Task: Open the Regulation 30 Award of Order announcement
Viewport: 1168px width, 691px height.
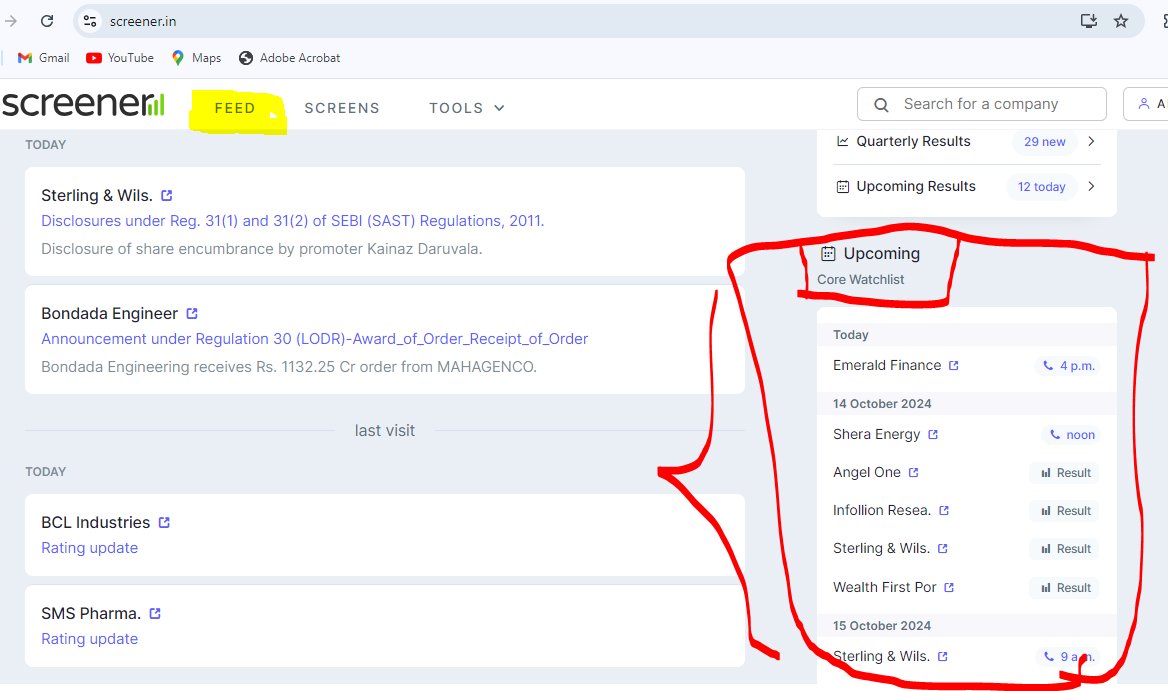Action: (314, 339)
